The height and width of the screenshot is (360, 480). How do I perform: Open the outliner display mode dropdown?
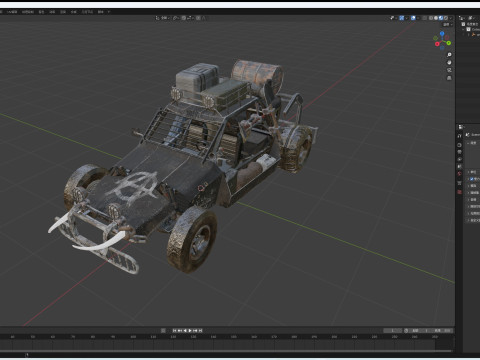pos(462,18)
